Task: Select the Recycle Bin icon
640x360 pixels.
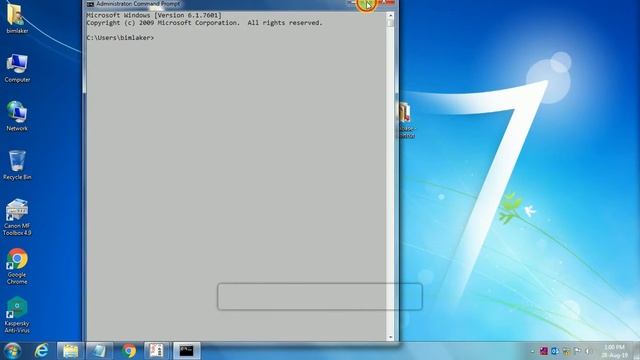Action: tap(17, 165)
